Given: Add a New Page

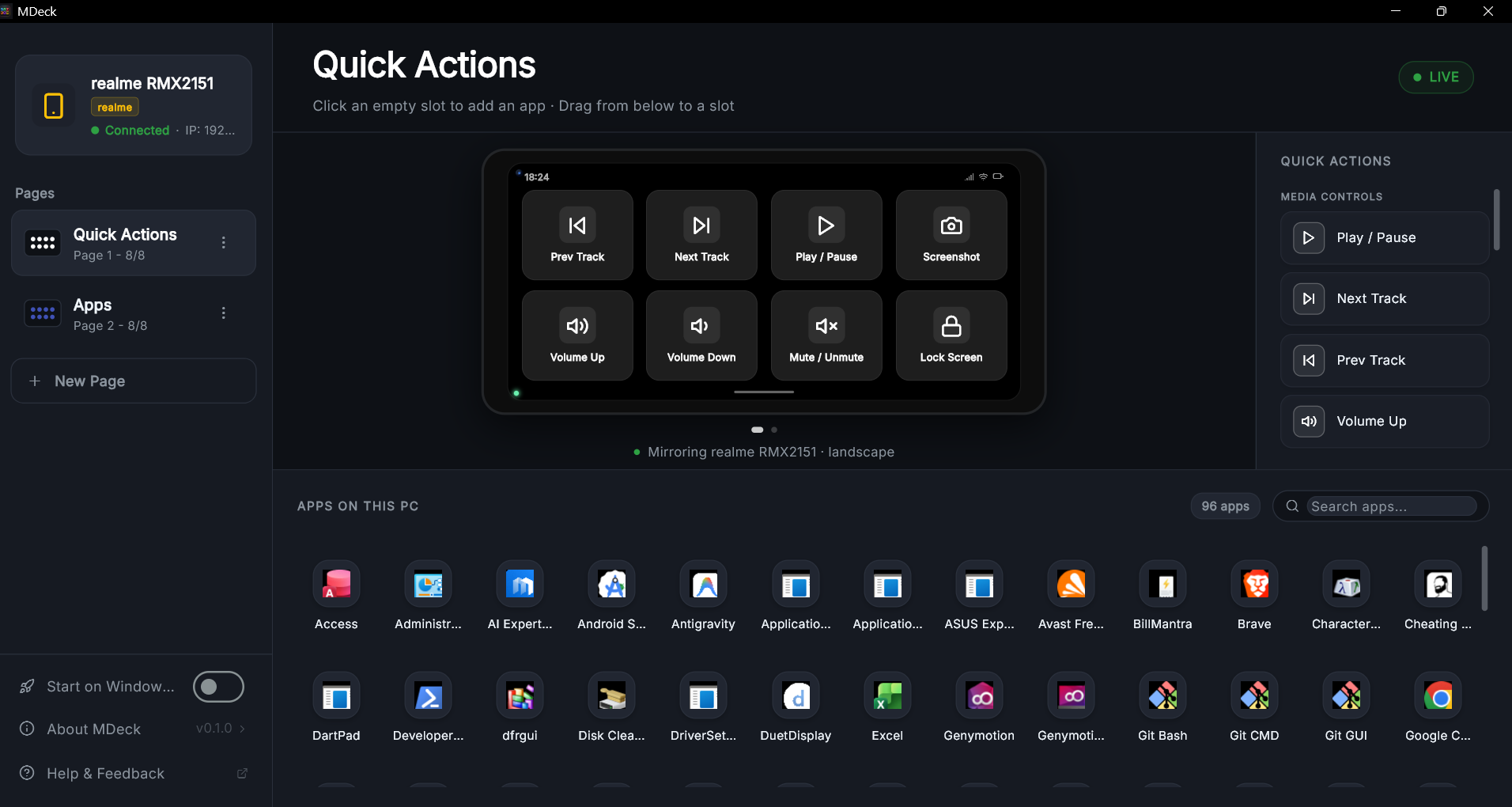Looking at the screenshot, I should pyautogui.click(x=134, y=381).
